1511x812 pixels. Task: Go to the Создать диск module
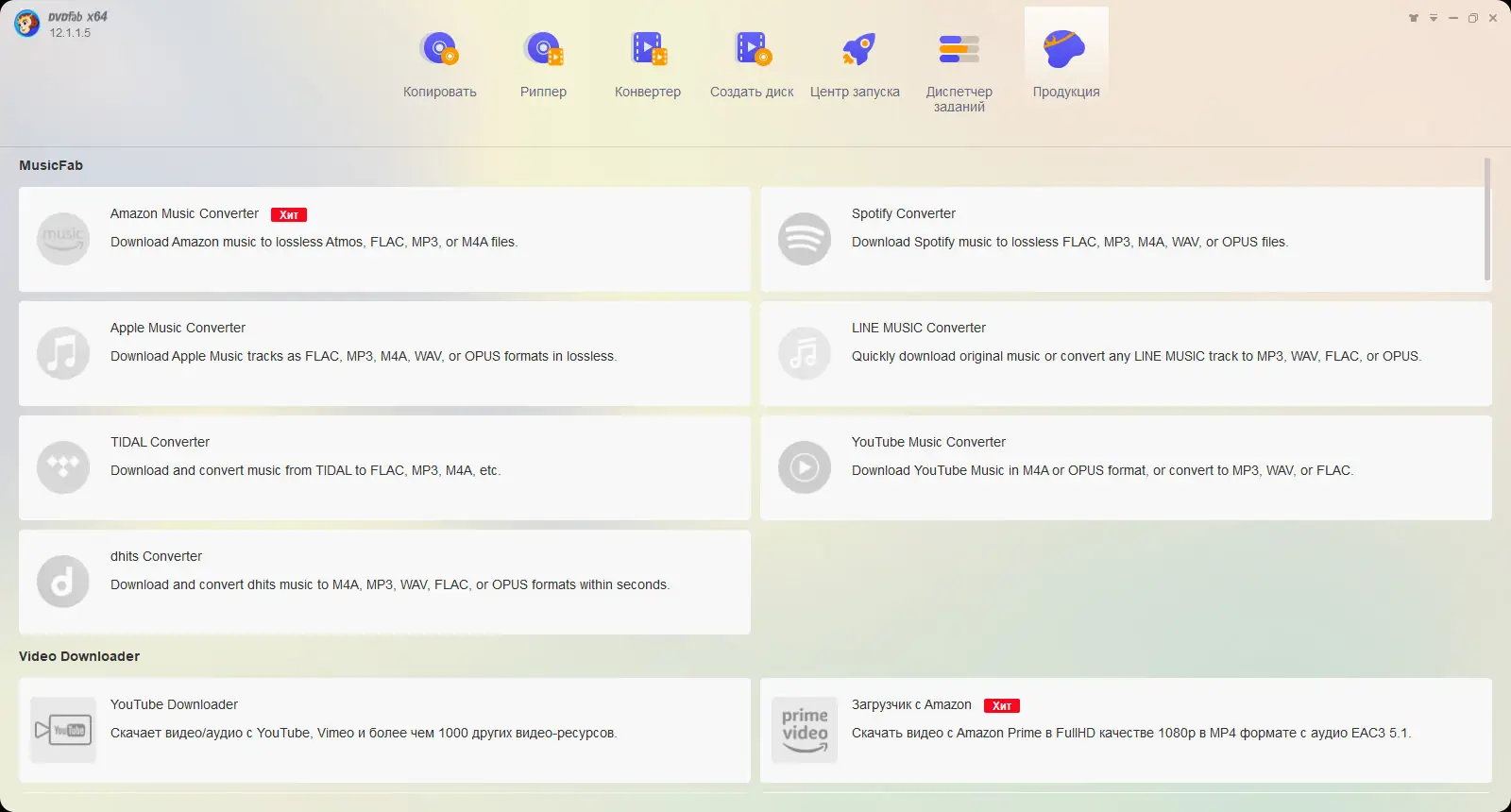coord(752,64)
